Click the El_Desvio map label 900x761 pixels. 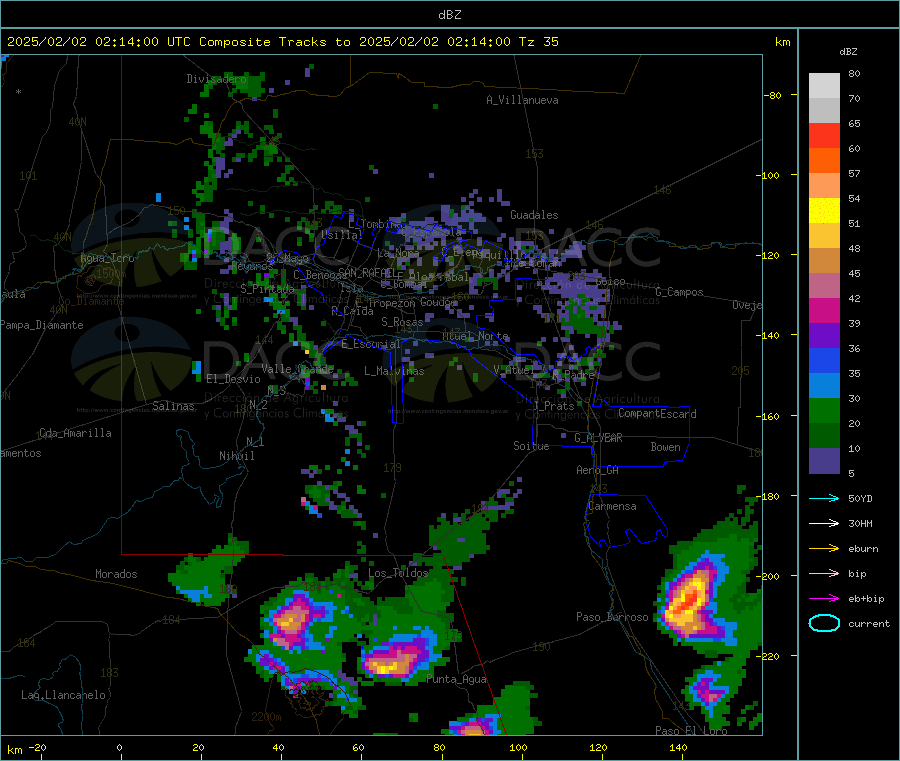click(233, 379)
